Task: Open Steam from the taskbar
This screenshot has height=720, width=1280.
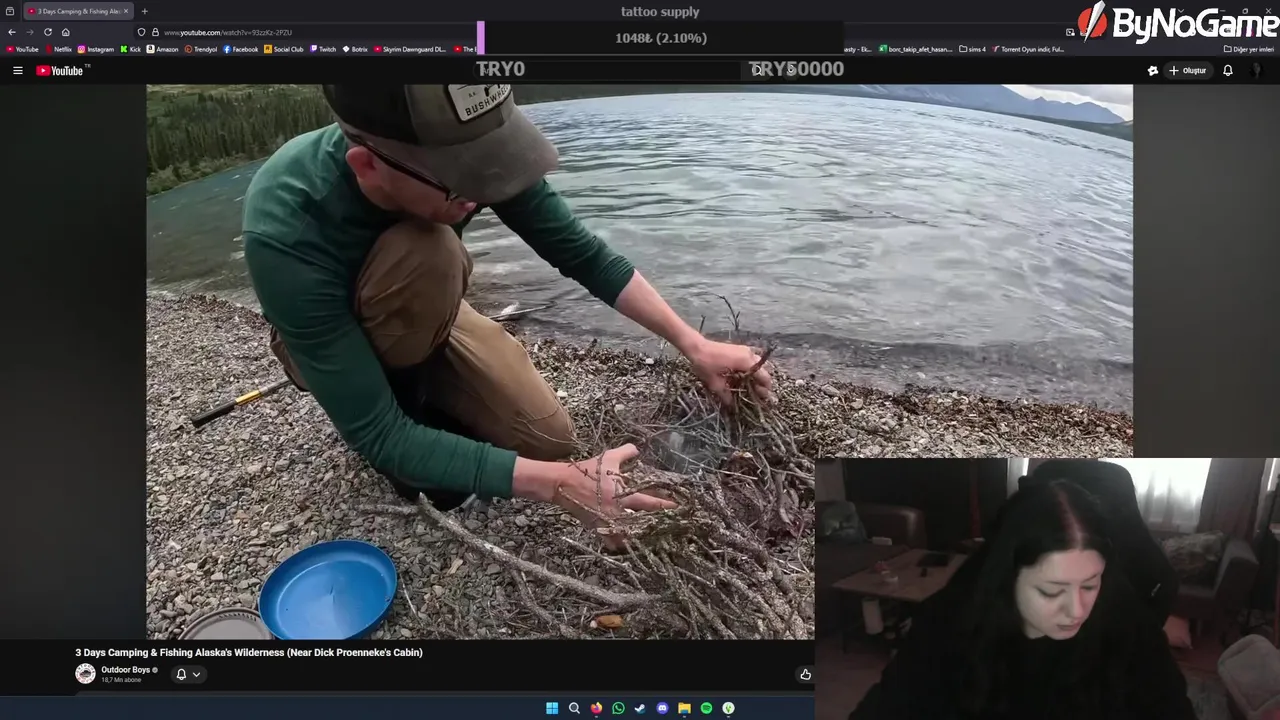Action: pyautogui.click(x=640, y=708)
